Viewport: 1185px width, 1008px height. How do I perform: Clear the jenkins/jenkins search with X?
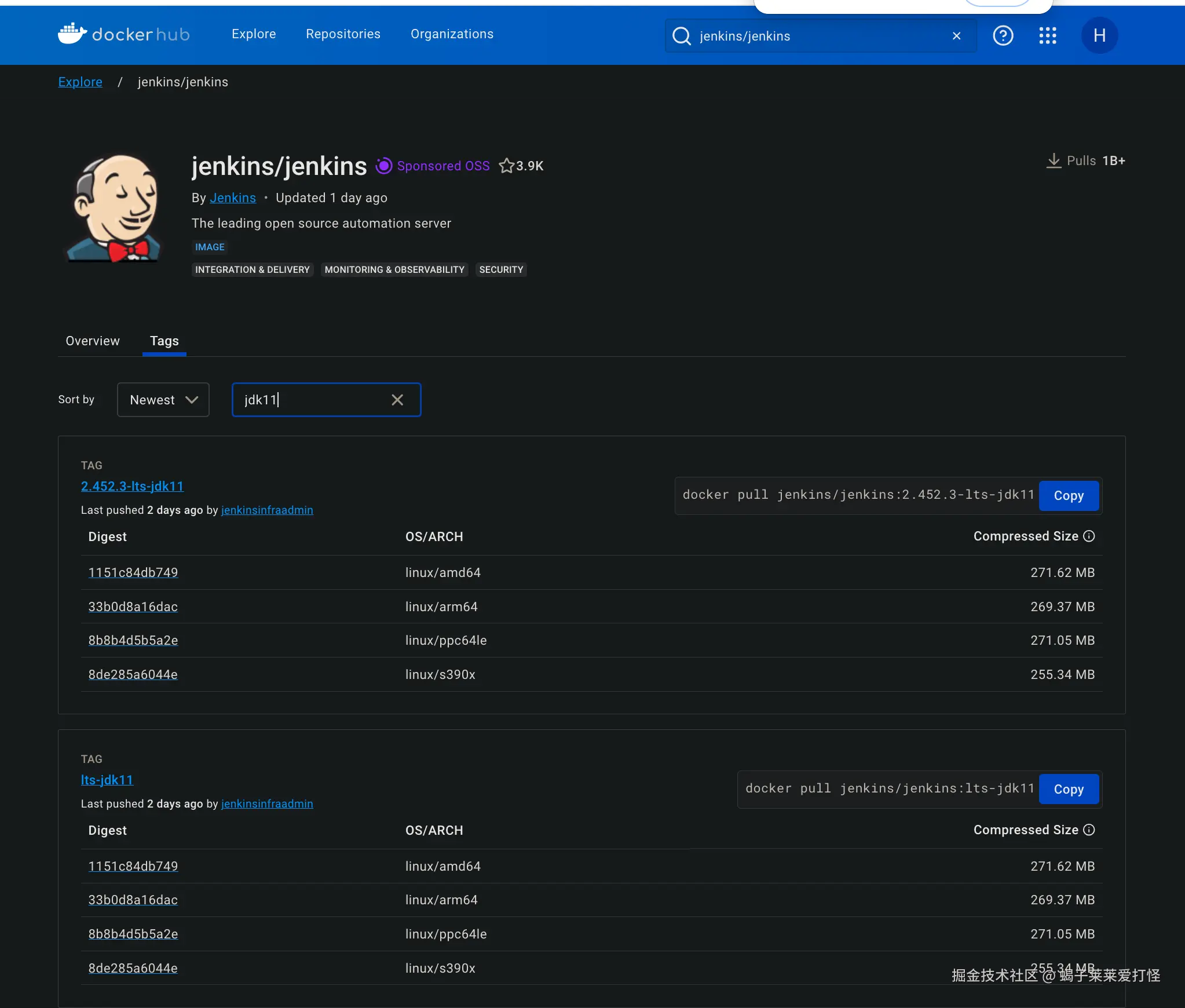click(956, 36)
